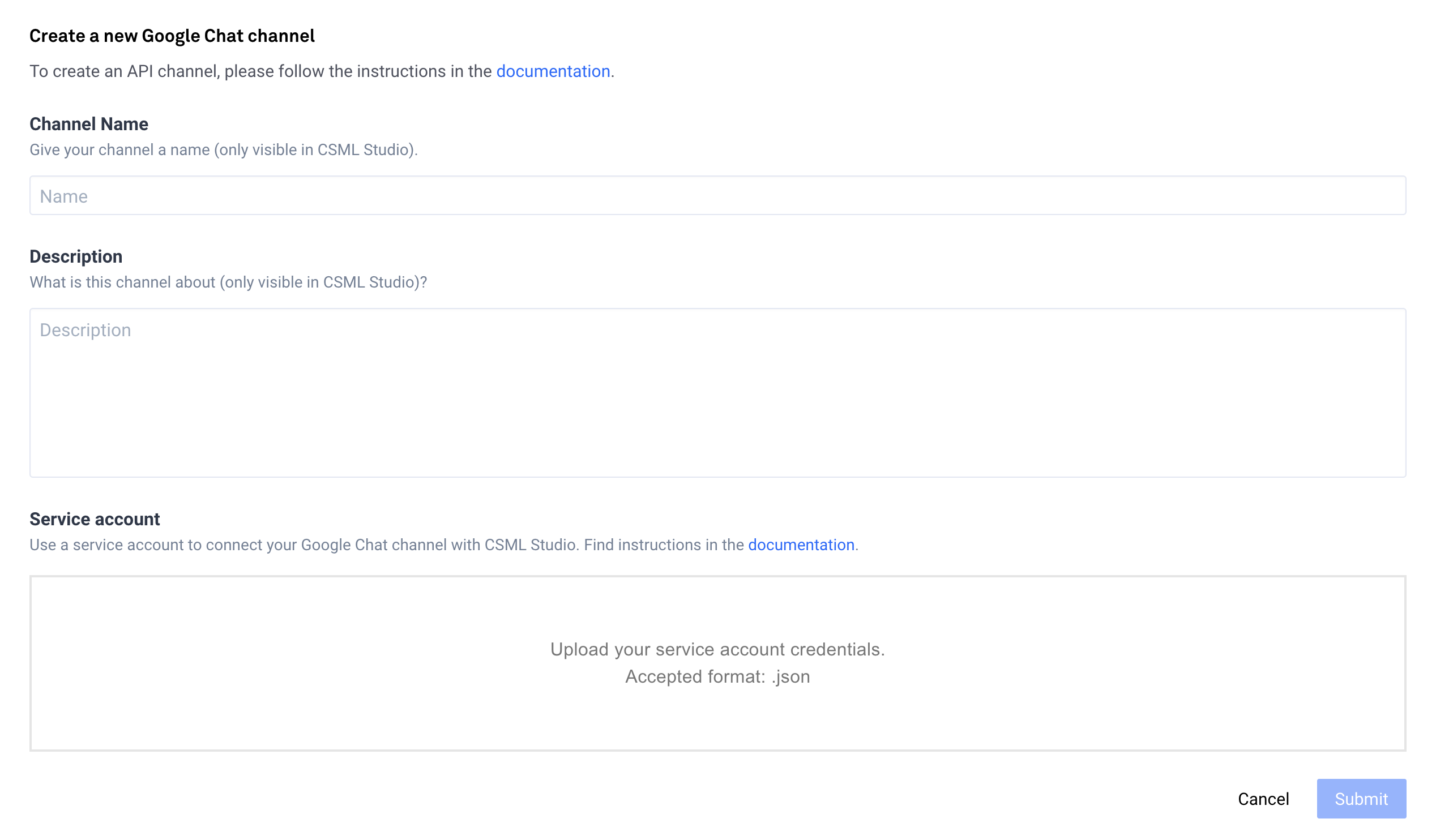Click the 'Service account' section label
Screen dimensions: 1436x840
pyautogui.click(x=95, y=520)
